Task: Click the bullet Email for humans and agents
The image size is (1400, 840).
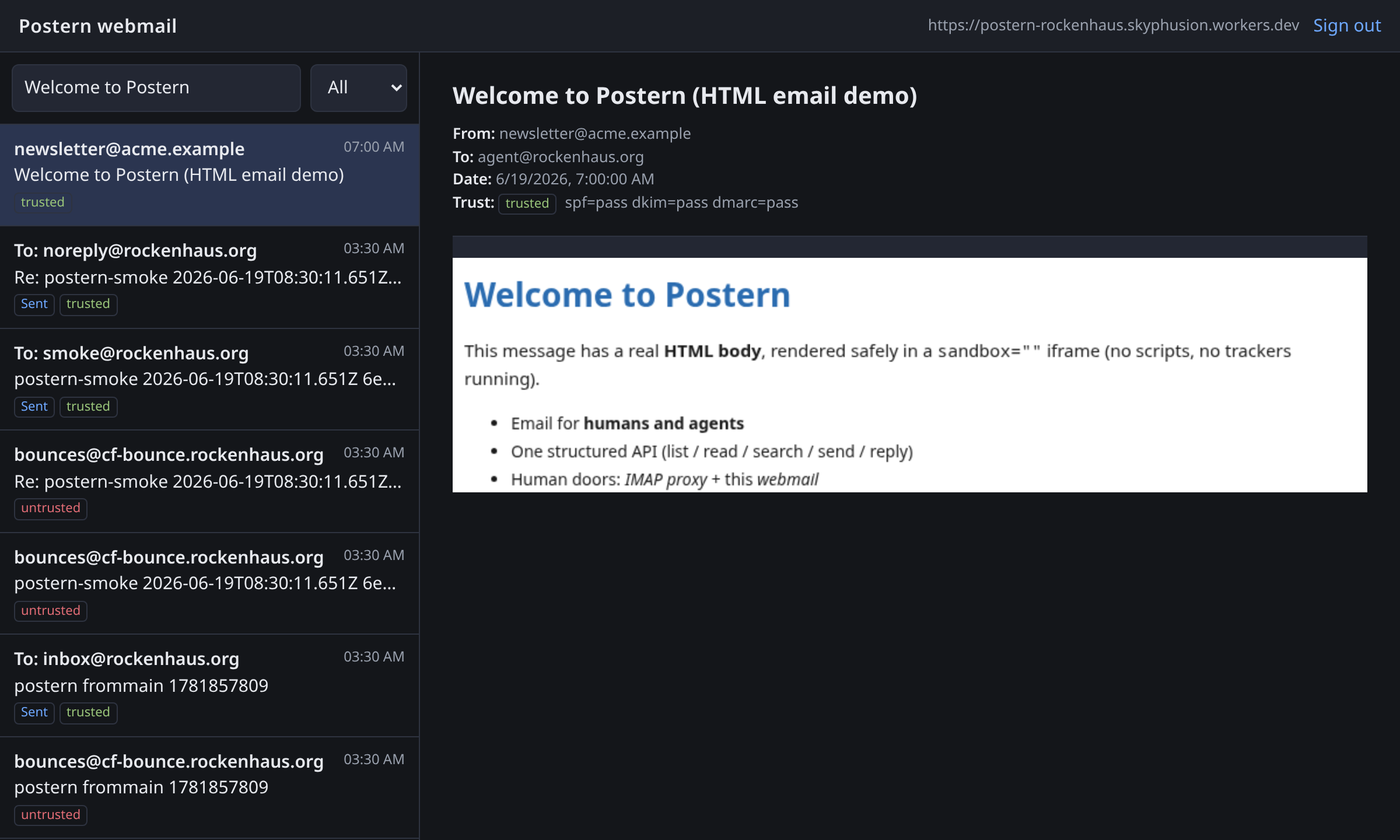Action: coord(627,423)
